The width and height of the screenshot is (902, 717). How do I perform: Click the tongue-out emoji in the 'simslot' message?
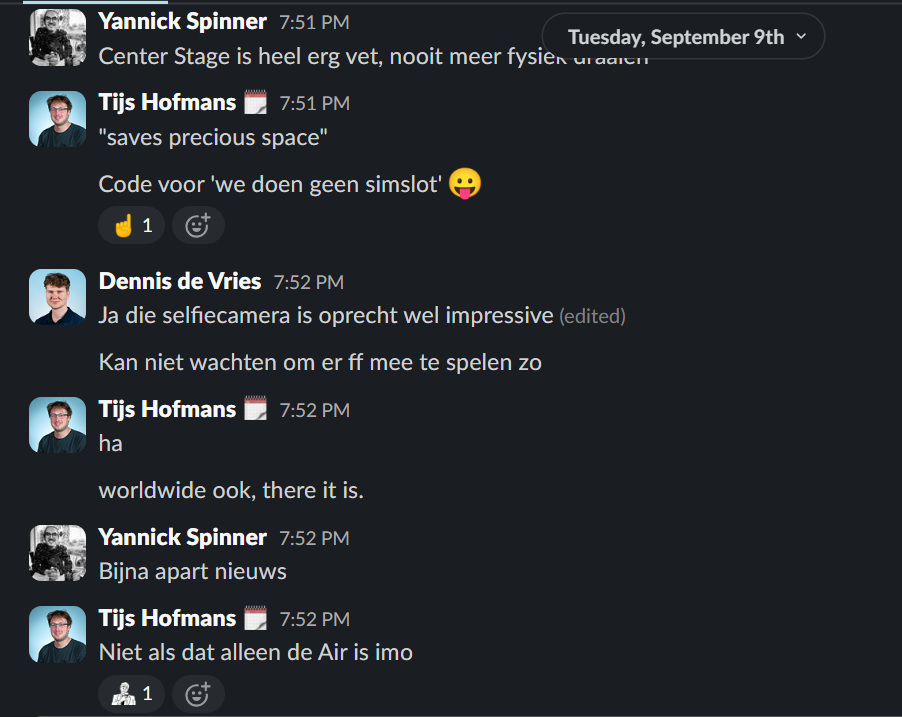coord(465,184)
